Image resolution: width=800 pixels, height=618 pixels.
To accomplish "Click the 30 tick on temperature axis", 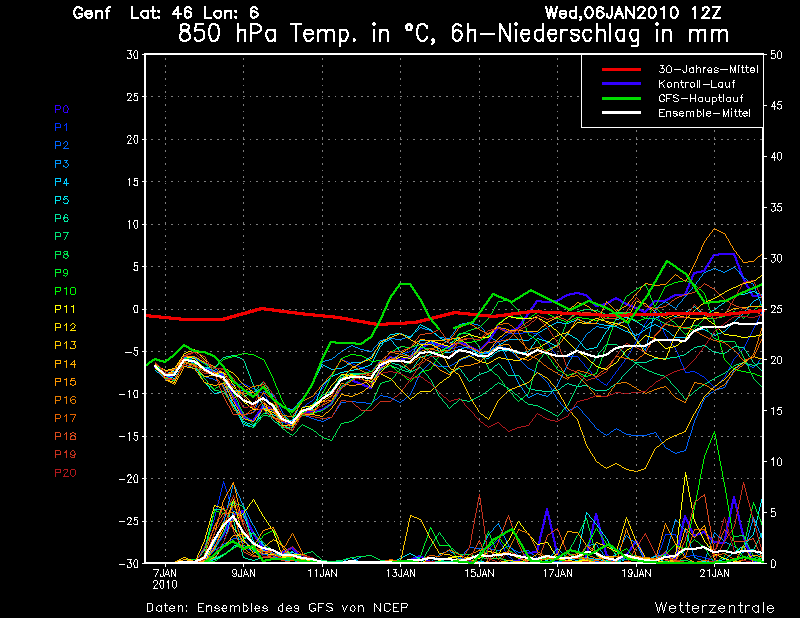I will click(x=133, y=55).
